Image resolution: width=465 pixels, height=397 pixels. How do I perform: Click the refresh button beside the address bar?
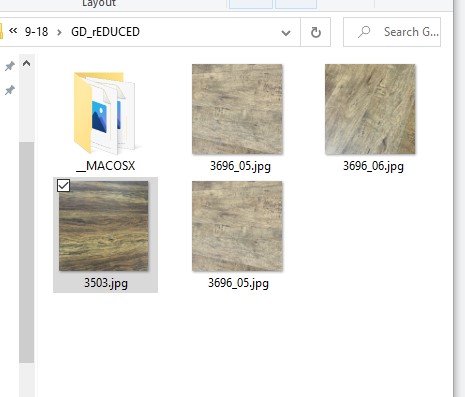coord(315,32)
